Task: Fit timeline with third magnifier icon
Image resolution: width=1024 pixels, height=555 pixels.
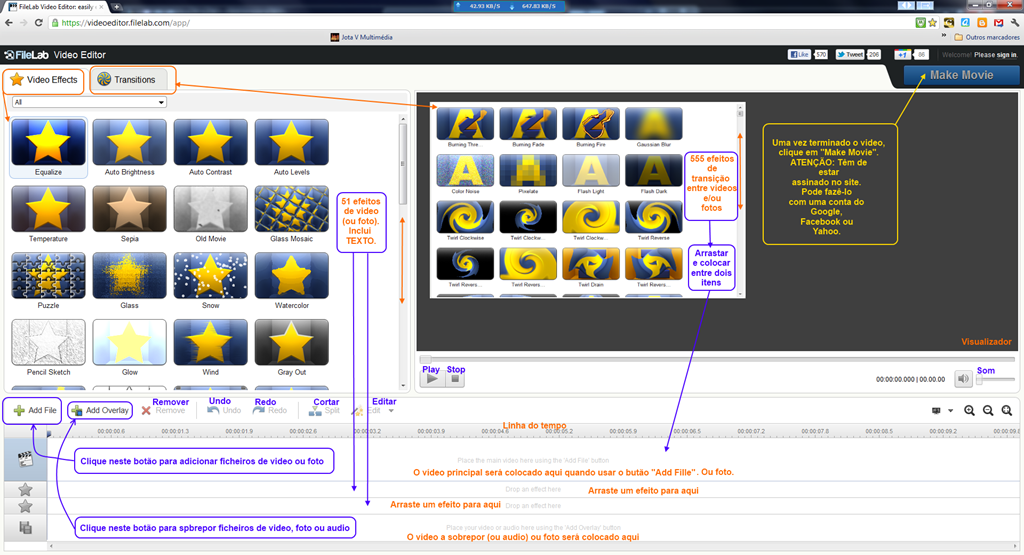Action: click(x=1007, y=411)
